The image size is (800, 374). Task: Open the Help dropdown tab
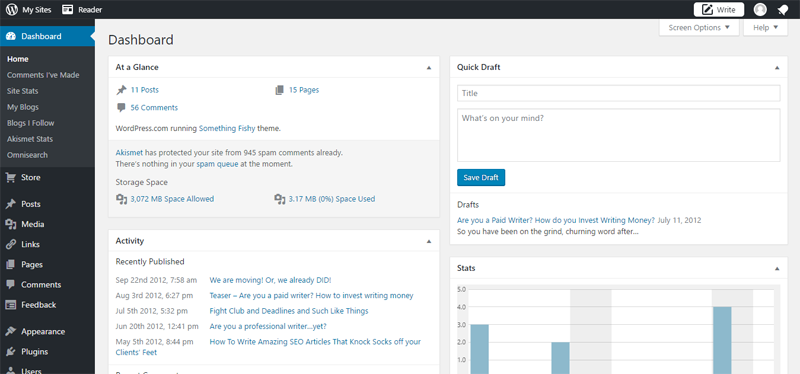coord(765,28)
